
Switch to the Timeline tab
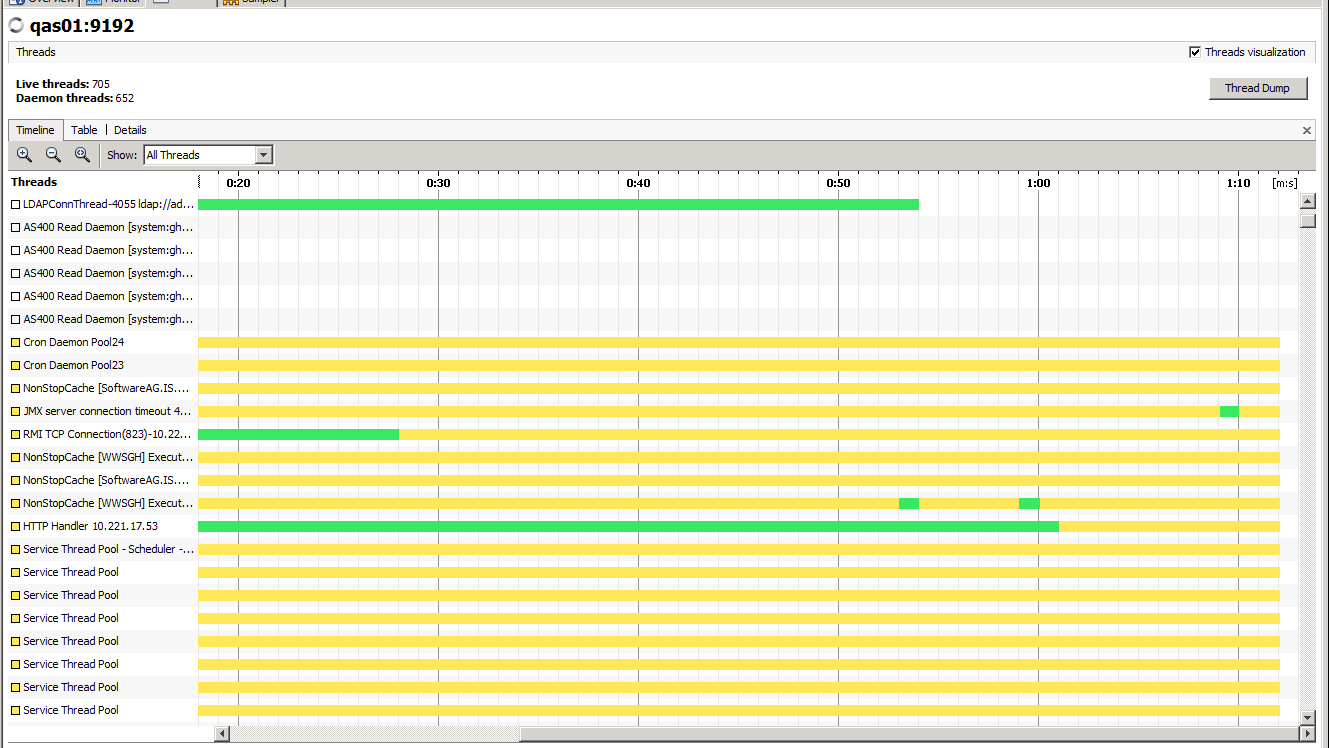coord(35,130)
